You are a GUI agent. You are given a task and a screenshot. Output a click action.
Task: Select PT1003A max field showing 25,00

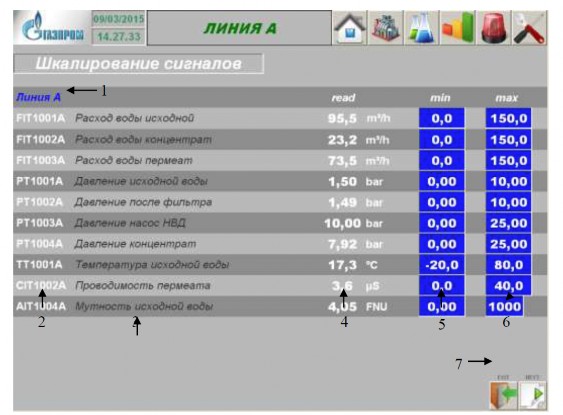click(x=508, y=223)
